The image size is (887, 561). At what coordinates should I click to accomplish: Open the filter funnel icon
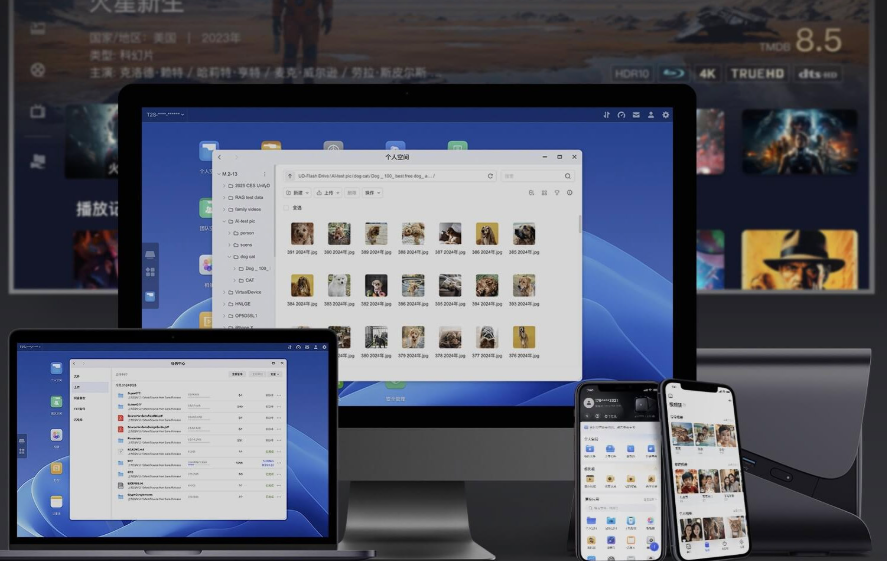(x=557, y=193)
